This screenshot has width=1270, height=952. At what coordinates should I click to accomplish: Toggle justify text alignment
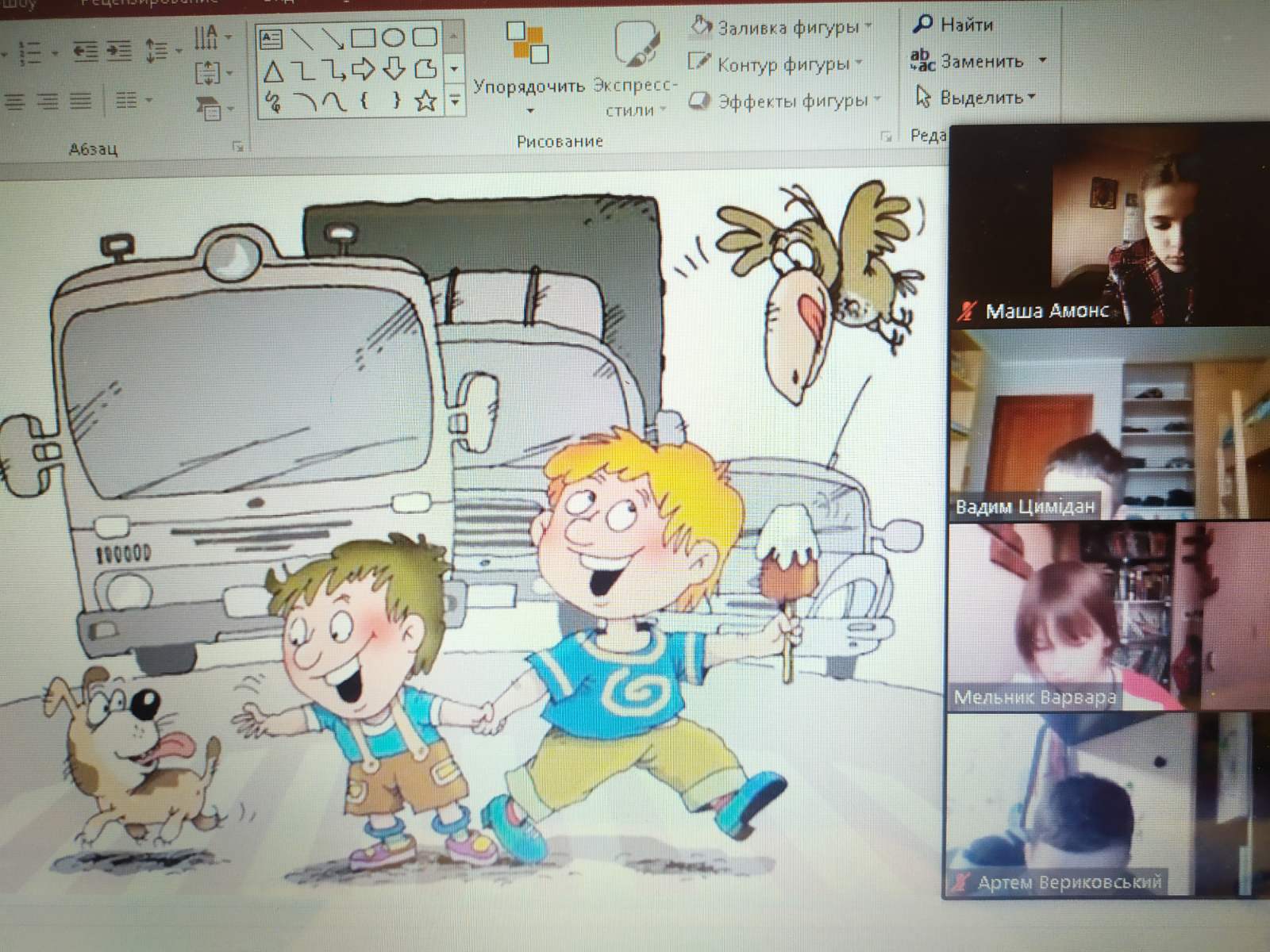[x=80, y=101]
